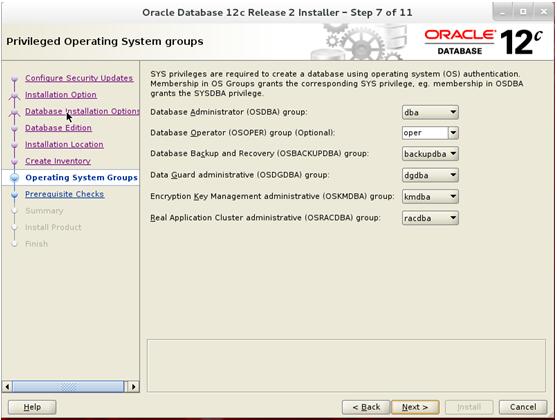
Task: Click the sidebar scroll right arrow
Action: 134,386
